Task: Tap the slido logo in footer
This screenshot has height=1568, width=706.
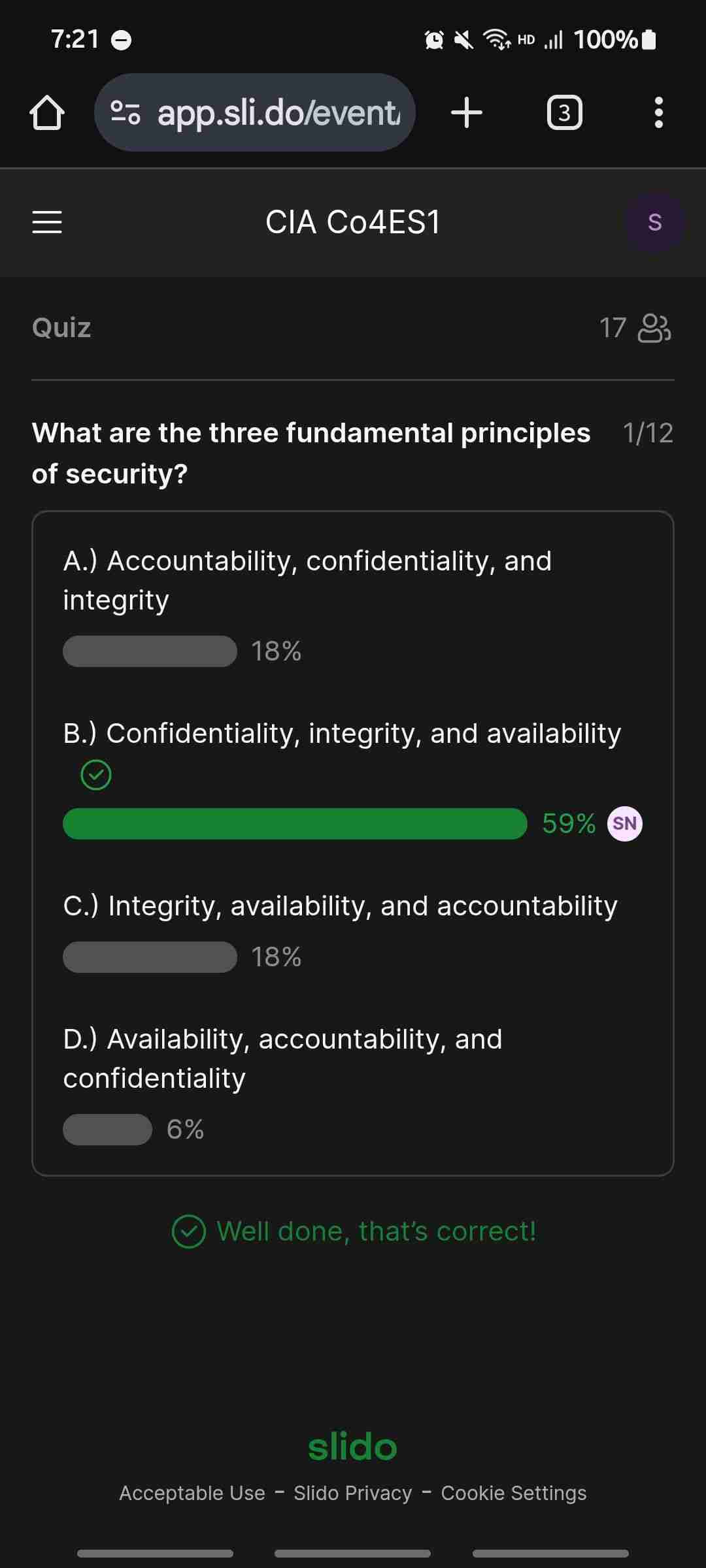Action: 353,1447
